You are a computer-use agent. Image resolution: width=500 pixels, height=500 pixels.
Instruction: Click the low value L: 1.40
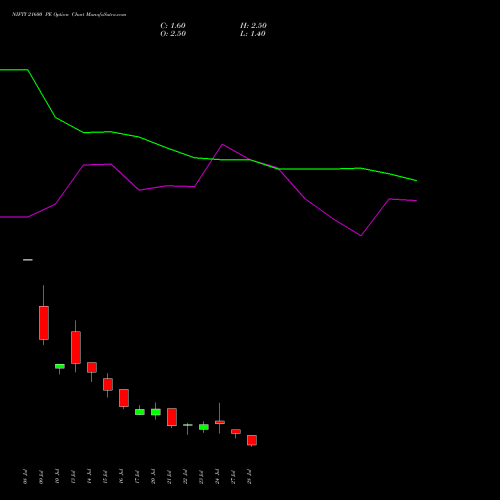(x=253, y=34)
